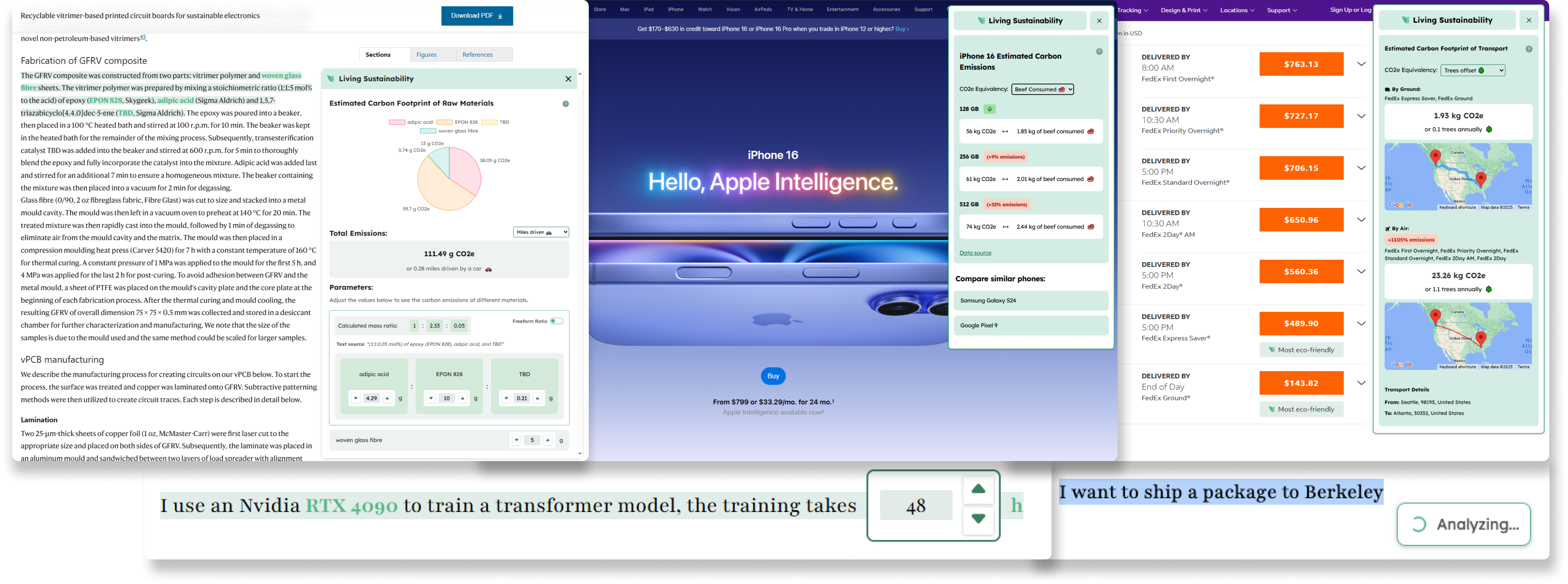Open the Data source link
This screenshot has width=1568, height=584.
point(975,253)
